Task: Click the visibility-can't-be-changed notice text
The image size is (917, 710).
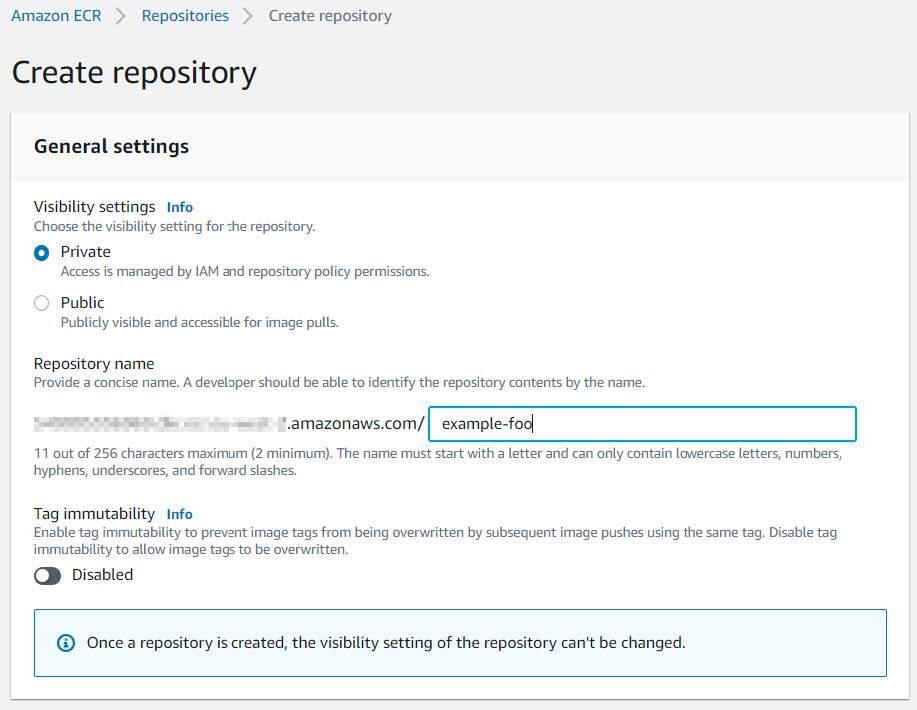Action: pos(386,643)
